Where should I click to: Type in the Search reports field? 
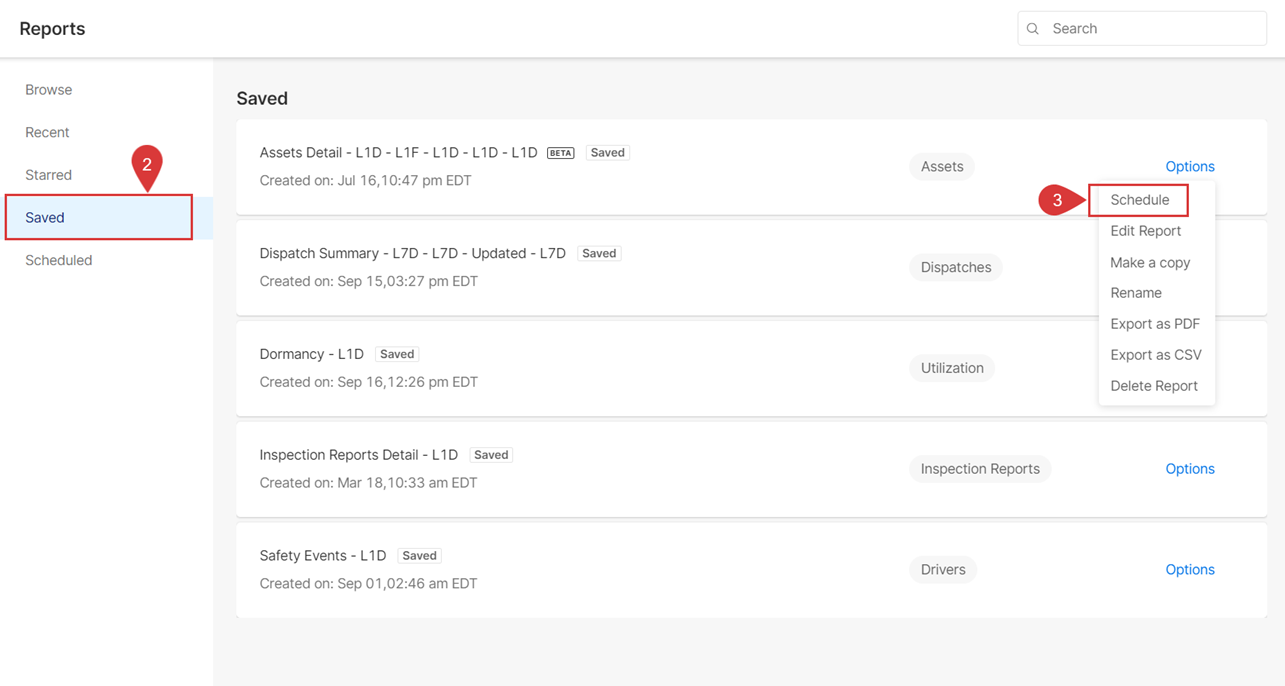[1150, 29]
